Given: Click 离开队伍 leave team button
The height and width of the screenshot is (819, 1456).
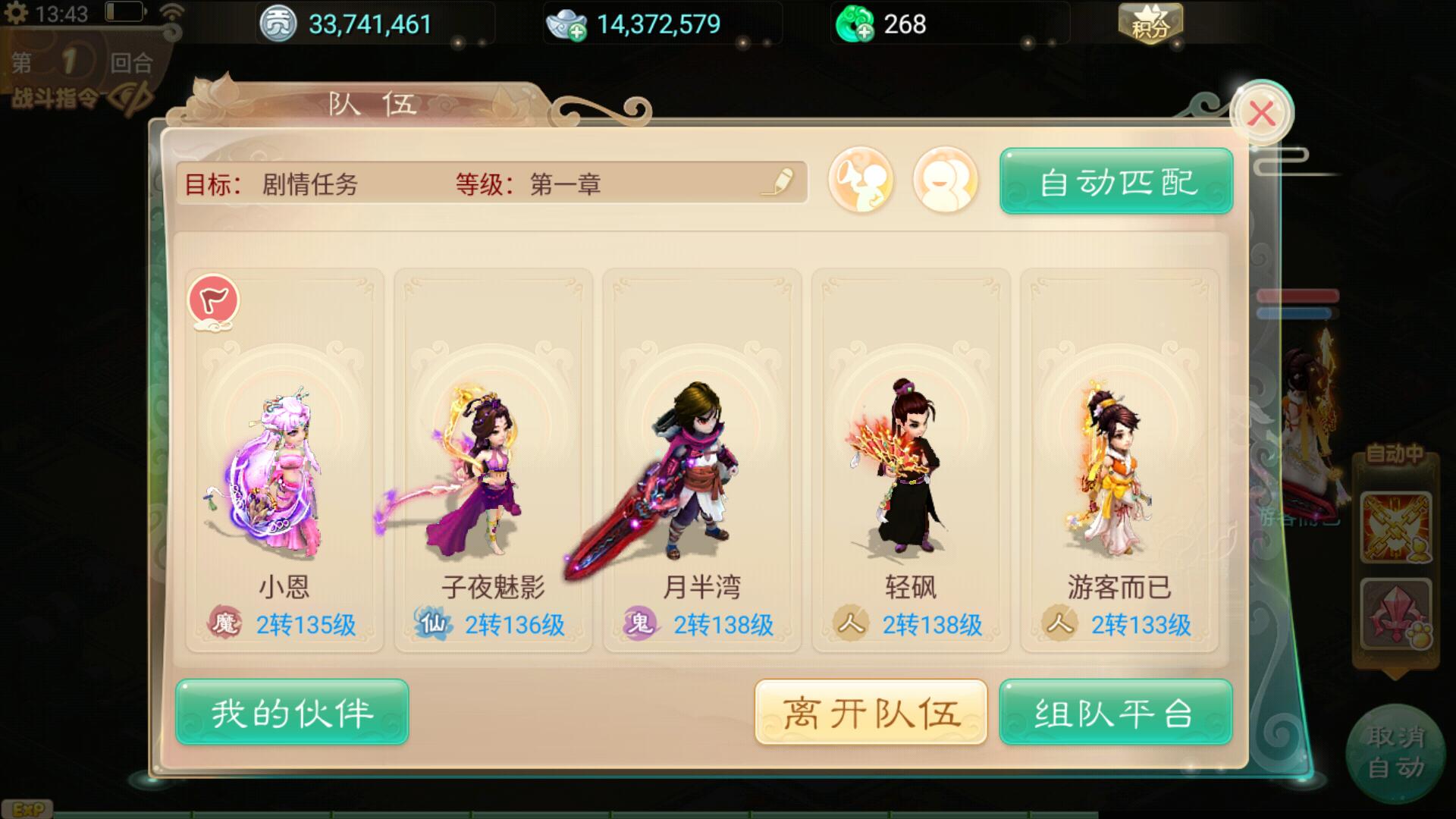Looking at the screenshot, I should point(871,712).
